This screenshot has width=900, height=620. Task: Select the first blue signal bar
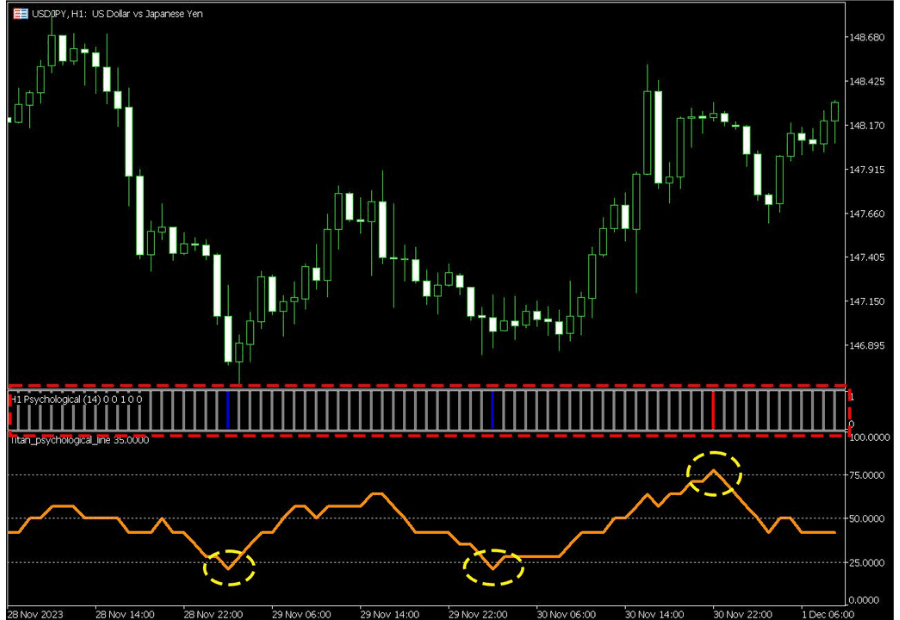[x=228, y=410]
